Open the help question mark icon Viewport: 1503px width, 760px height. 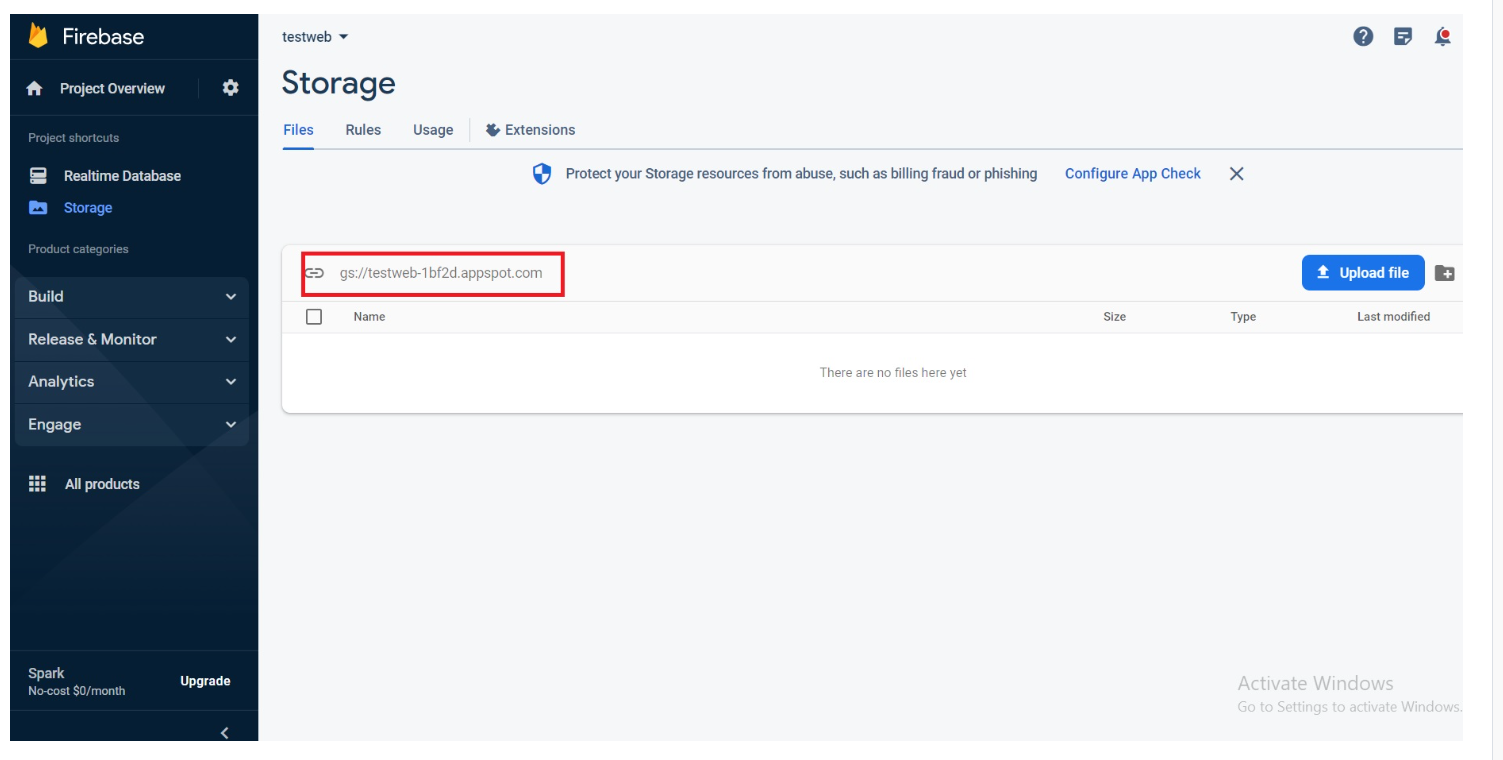(x=1363, y=37)
